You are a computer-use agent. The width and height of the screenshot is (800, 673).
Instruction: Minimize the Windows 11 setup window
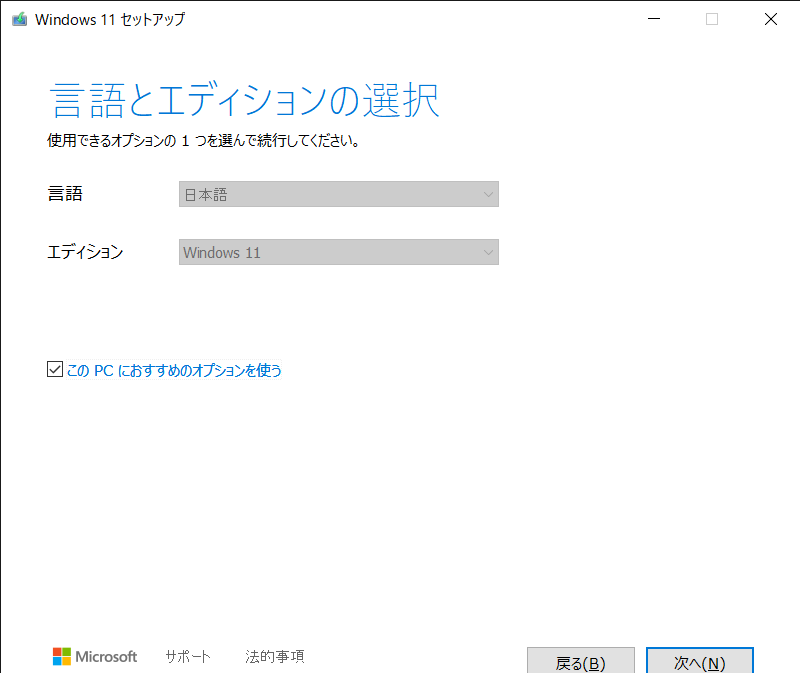[x=654, y=19]
